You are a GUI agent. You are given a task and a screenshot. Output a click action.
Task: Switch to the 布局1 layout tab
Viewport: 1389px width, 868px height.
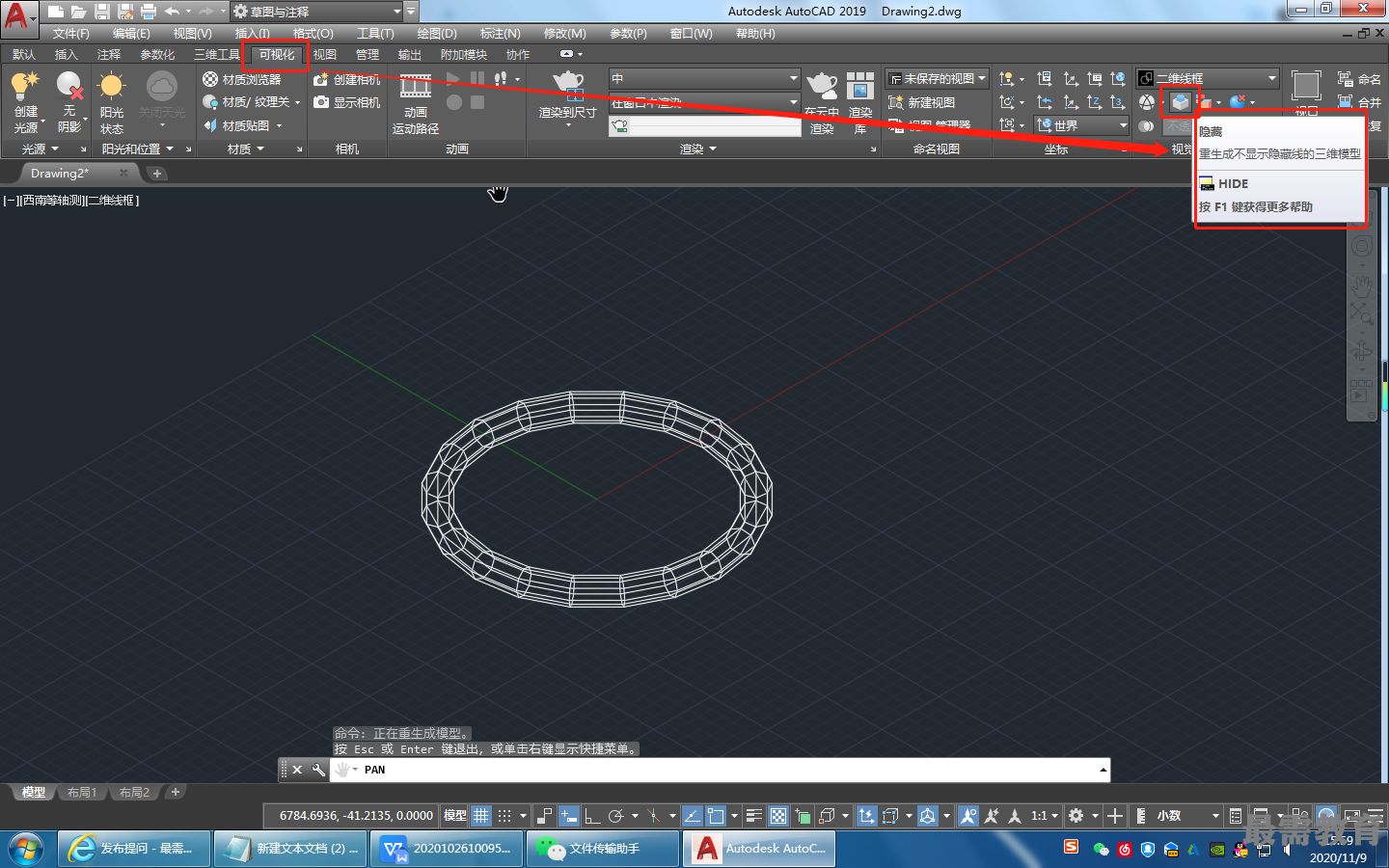tap(82, 793)
